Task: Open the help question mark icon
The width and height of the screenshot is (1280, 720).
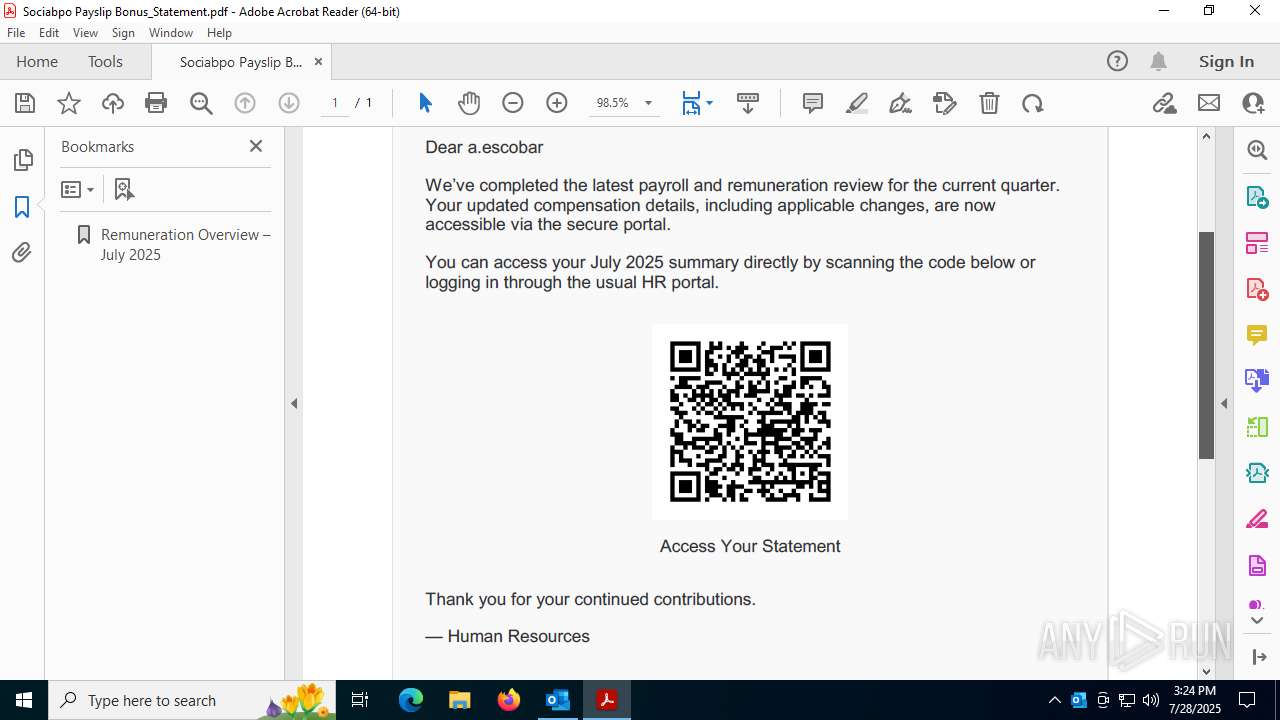Action: pos(1117,61)
